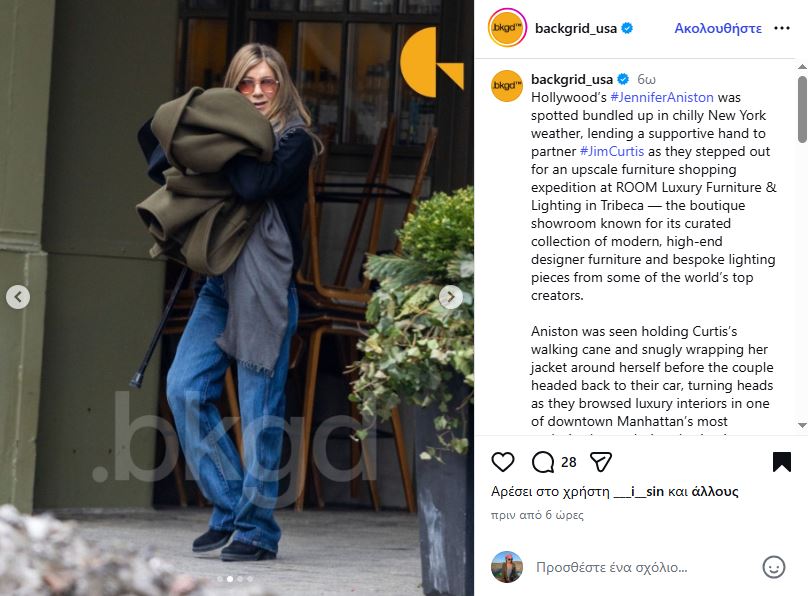Click the scroll down arrow of caption
The width and height of the screenshot is (808, 596).
(x=802, y=425)
